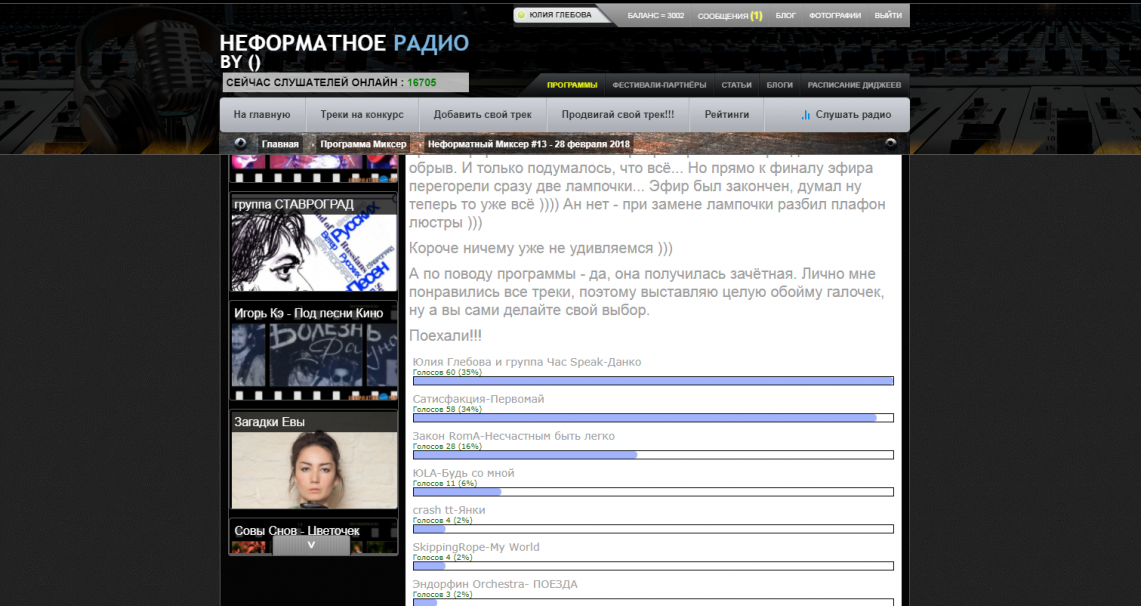Go to Расписание диджеев
Screen dimensions: 1141x606
(854, 85)
